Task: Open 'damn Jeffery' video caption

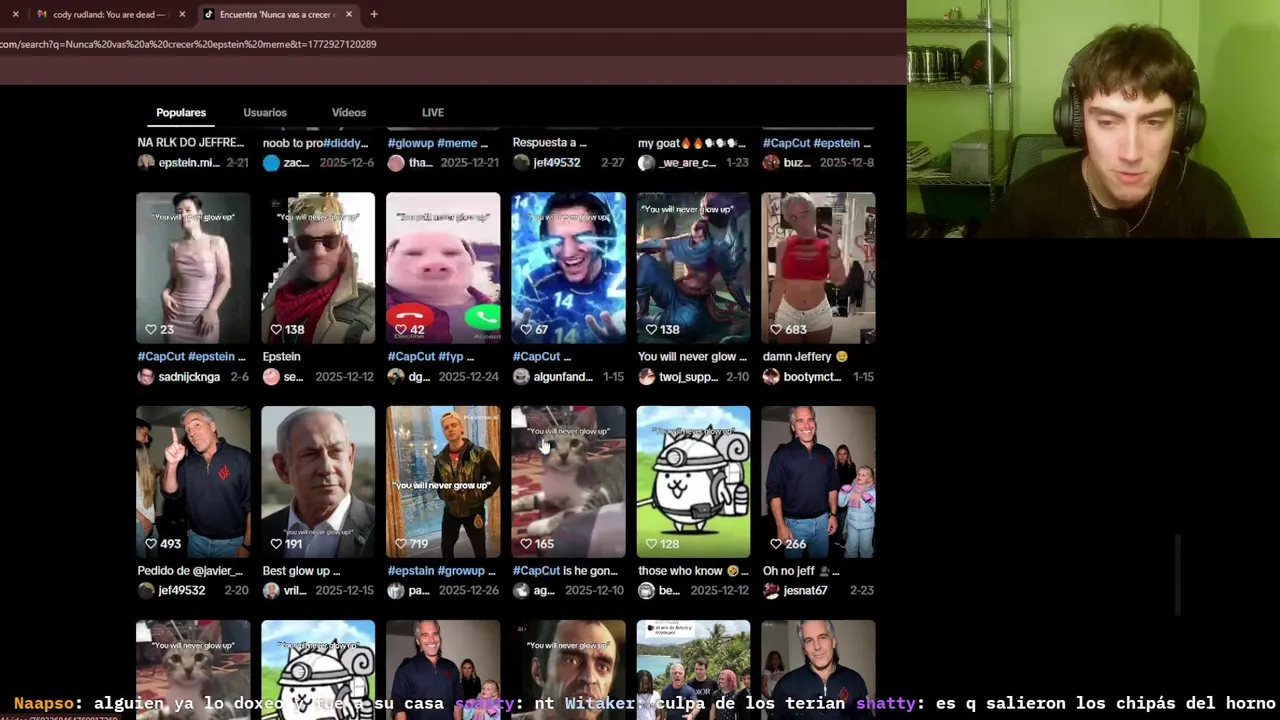Action: [805, 356]
